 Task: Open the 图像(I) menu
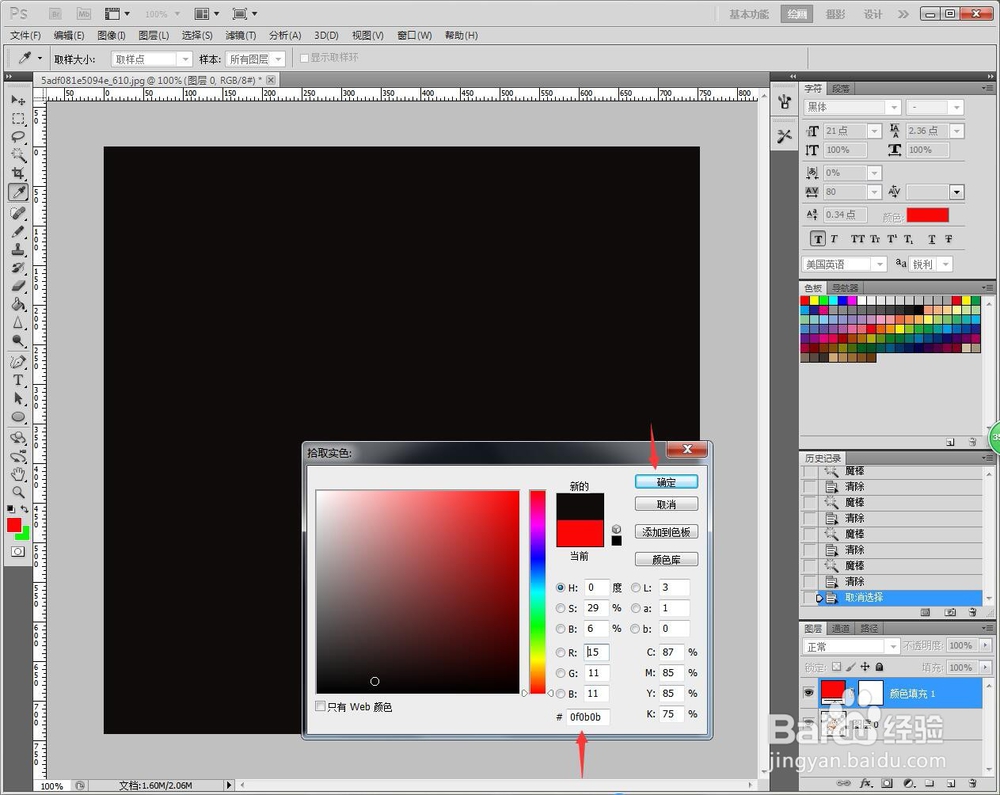pos(112,36)
